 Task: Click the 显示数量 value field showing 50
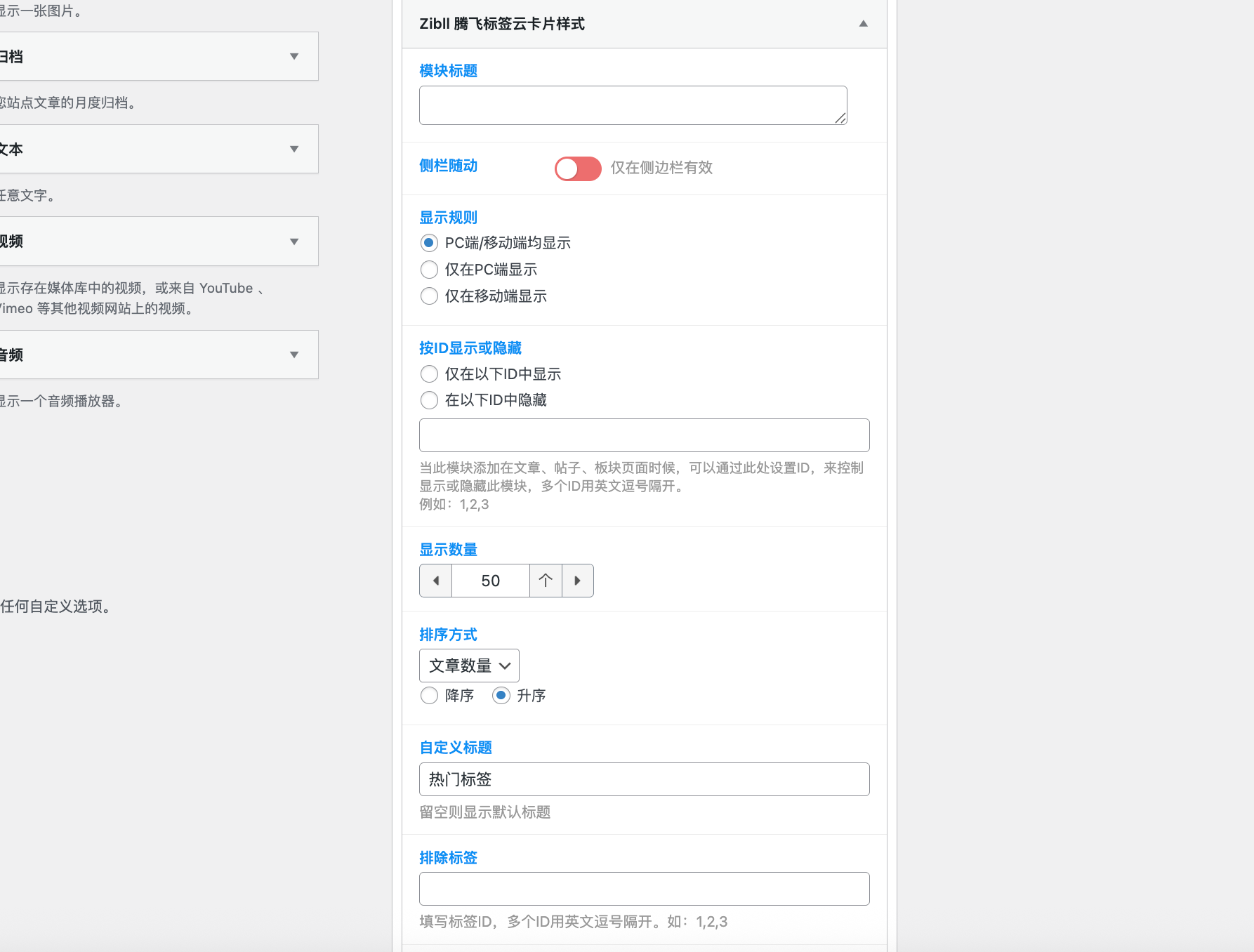490,581
